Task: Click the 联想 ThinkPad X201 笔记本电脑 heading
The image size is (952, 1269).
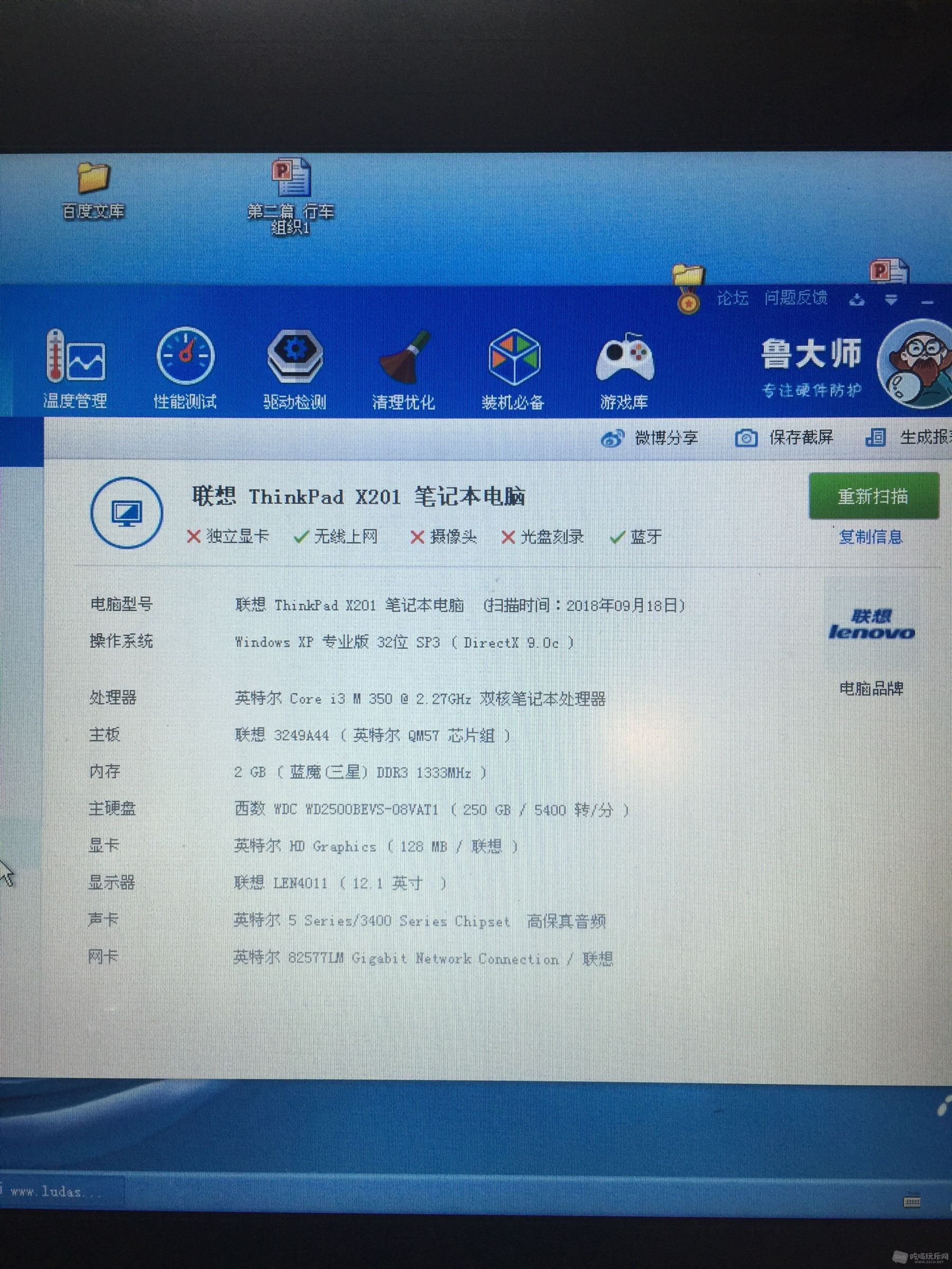Action: tap(358, 496)
